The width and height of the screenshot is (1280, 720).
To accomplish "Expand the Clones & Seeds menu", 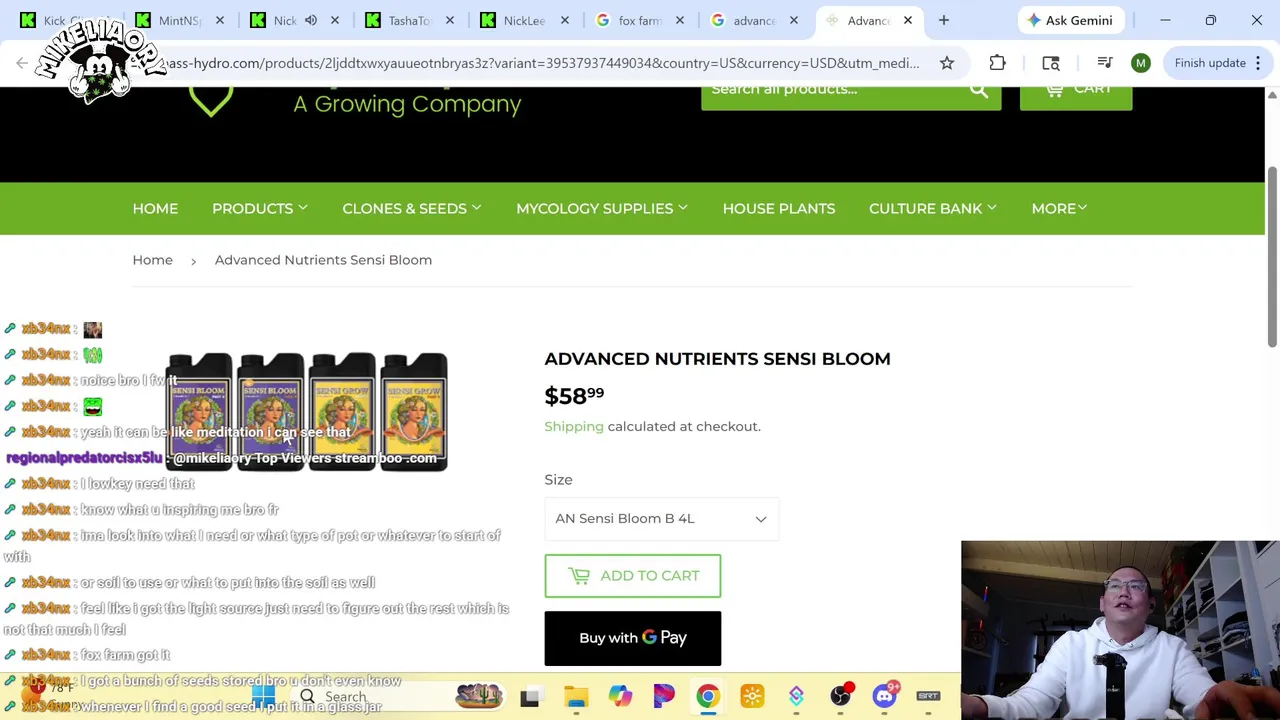I will click(x=411, y=208).
